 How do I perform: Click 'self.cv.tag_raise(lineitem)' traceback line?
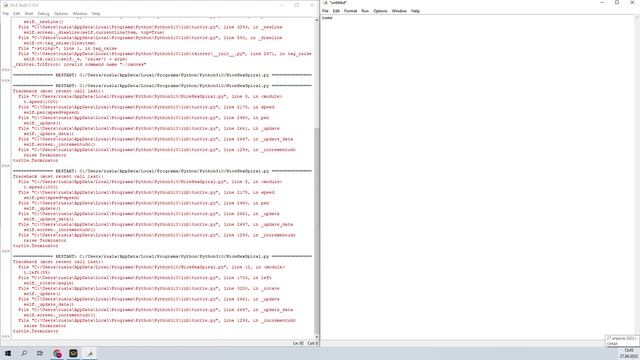(60, 43)
